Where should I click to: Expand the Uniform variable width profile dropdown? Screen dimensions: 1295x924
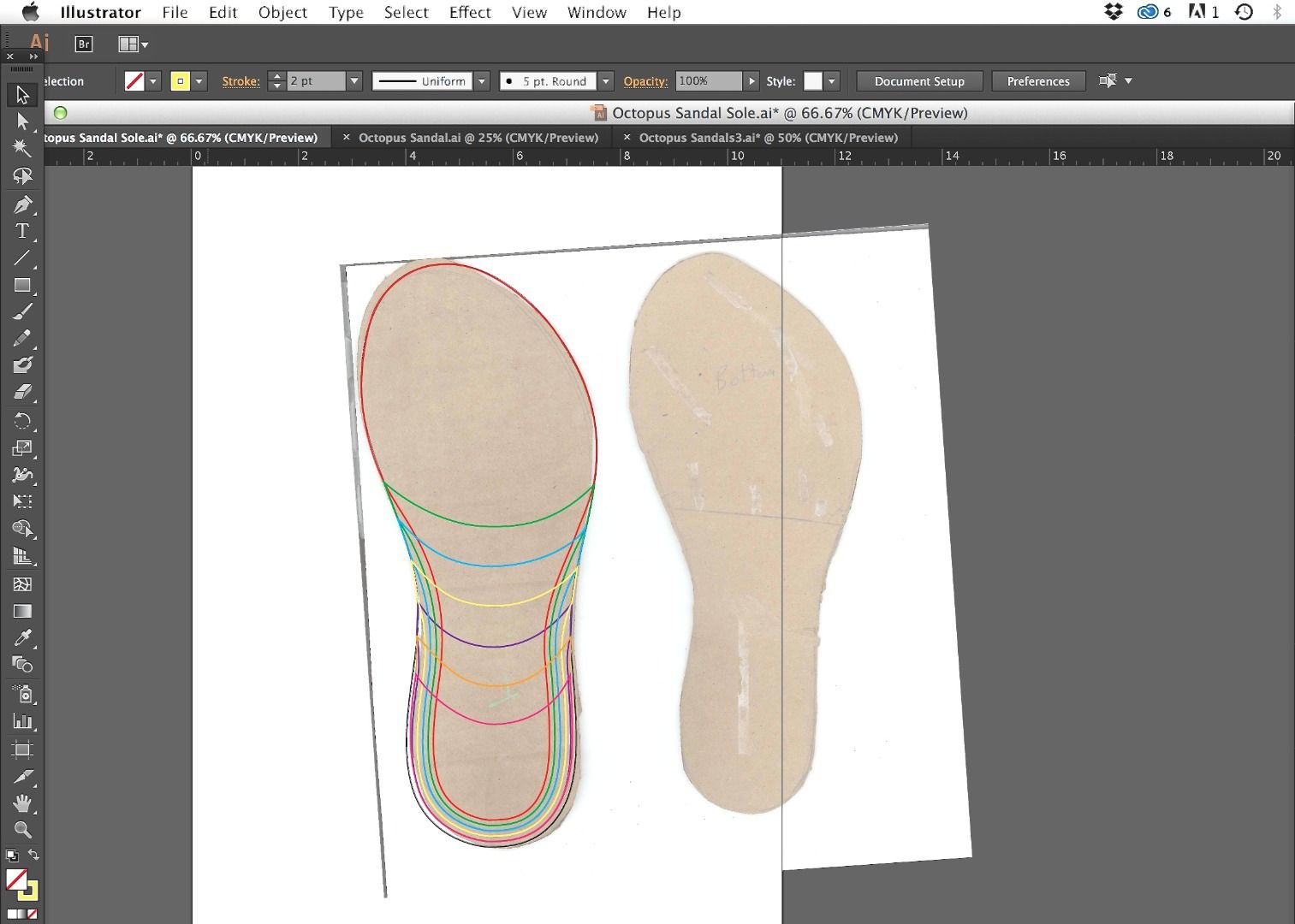click(482, 81)
